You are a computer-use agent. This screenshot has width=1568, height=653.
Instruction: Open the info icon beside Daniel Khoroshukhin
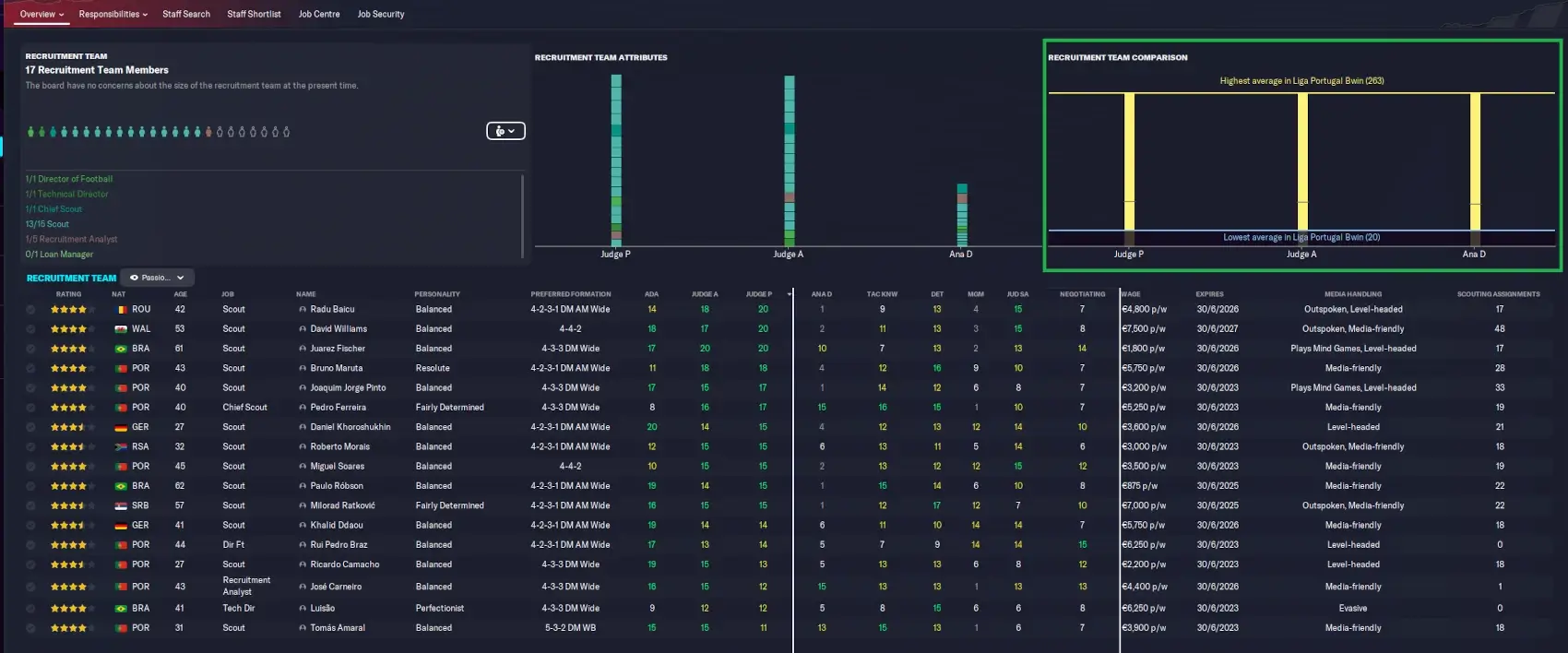click(303, 427)
